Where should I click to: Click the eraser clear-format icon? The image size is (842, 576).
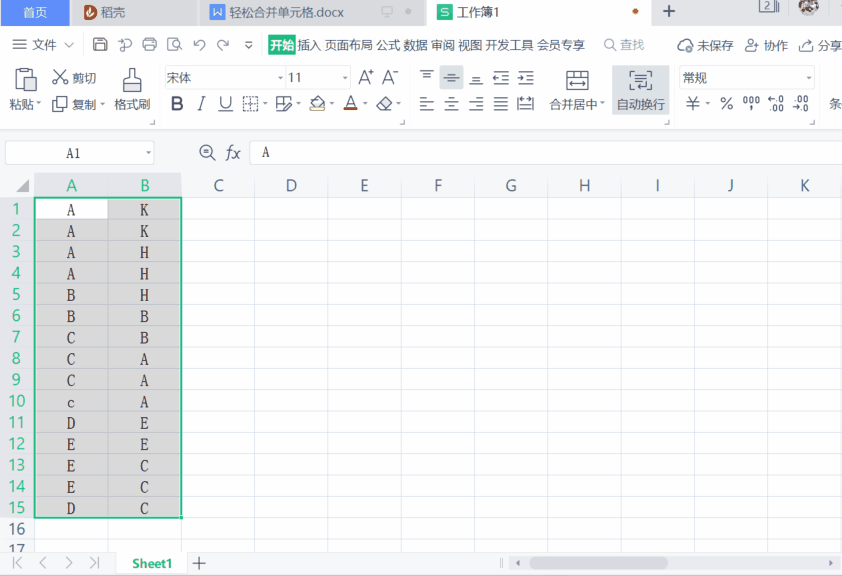pyautogui.click(x=384, y=104)
